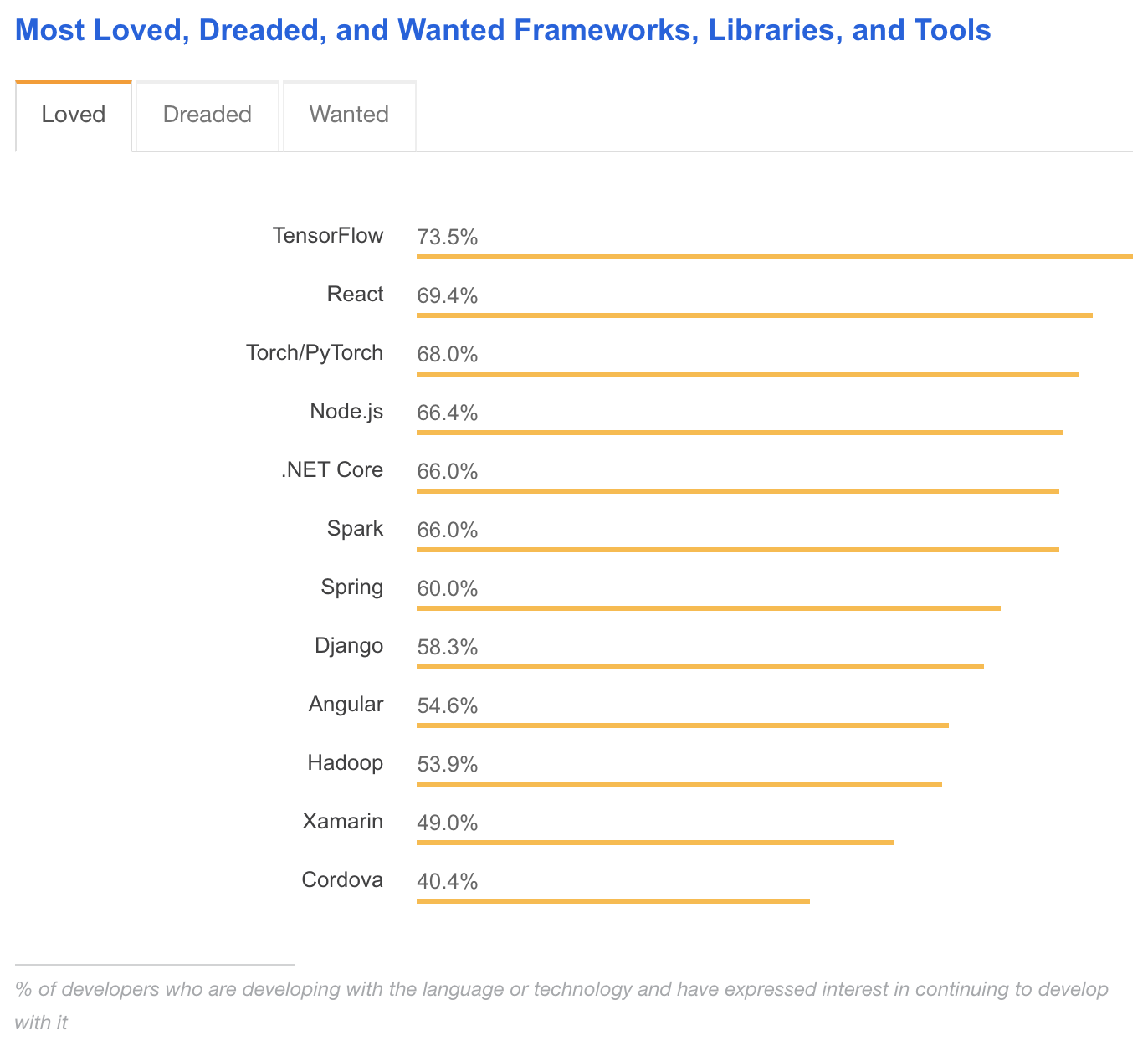Select the Wanted tab
Image resolution: width=1148 pixels, height=1046 pixels.
[x=349, y=115]
